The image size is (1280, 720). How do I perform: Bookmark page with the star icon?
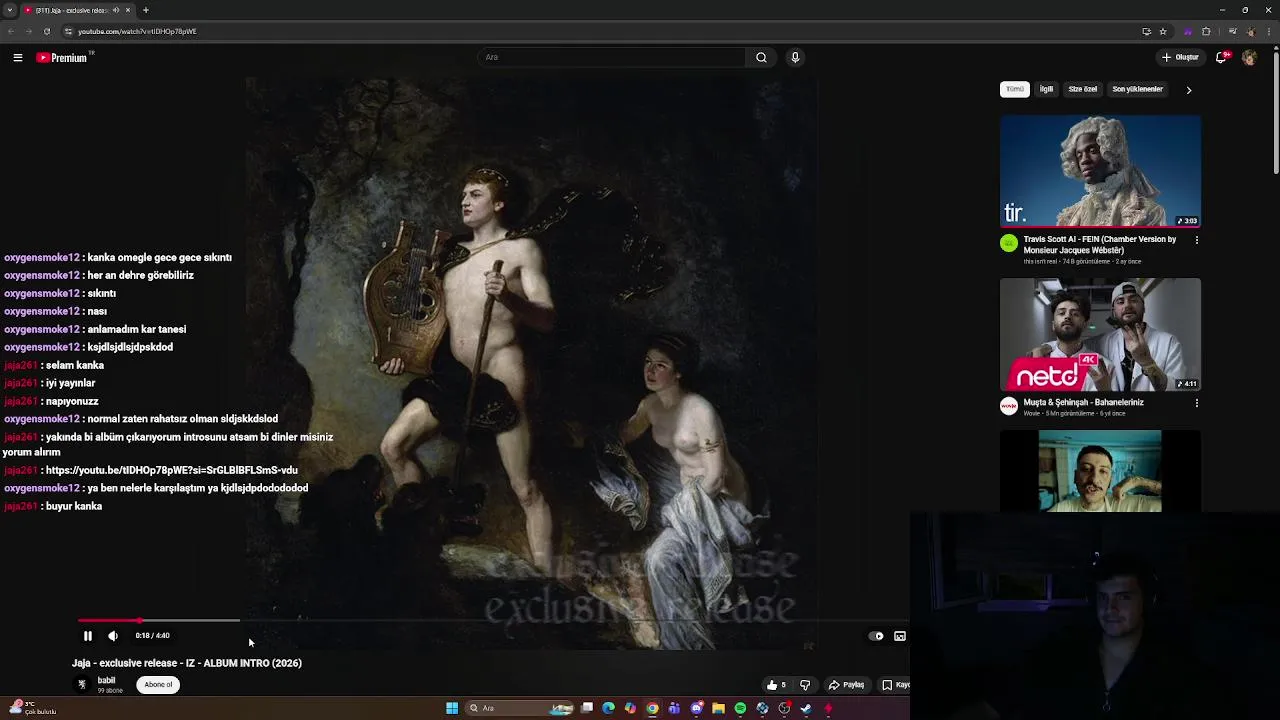1163,31
